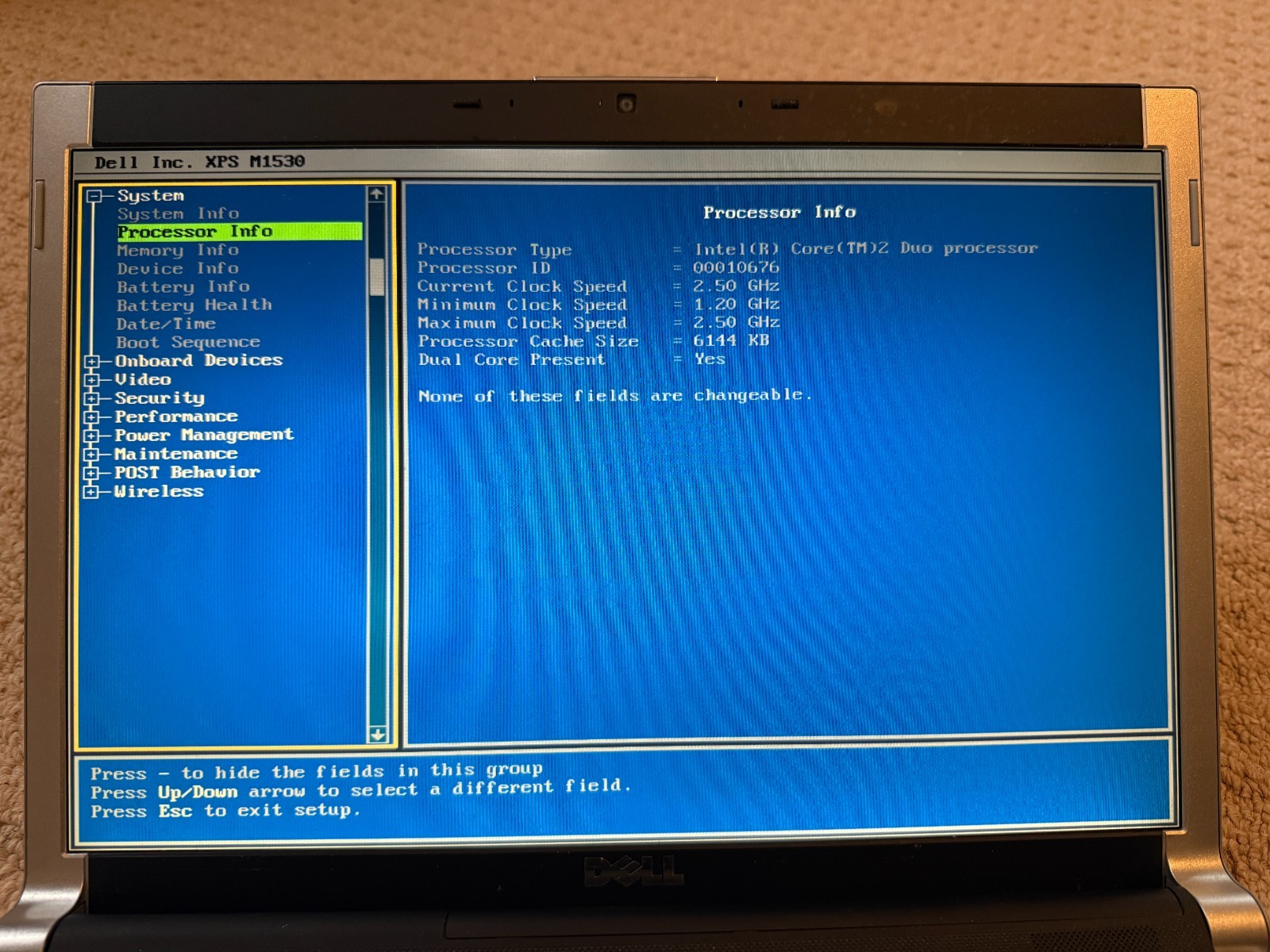Viewport: 1270px width, 952px height.
Task: Click the Dual Core Present Yes value
Action: [710, 359]
